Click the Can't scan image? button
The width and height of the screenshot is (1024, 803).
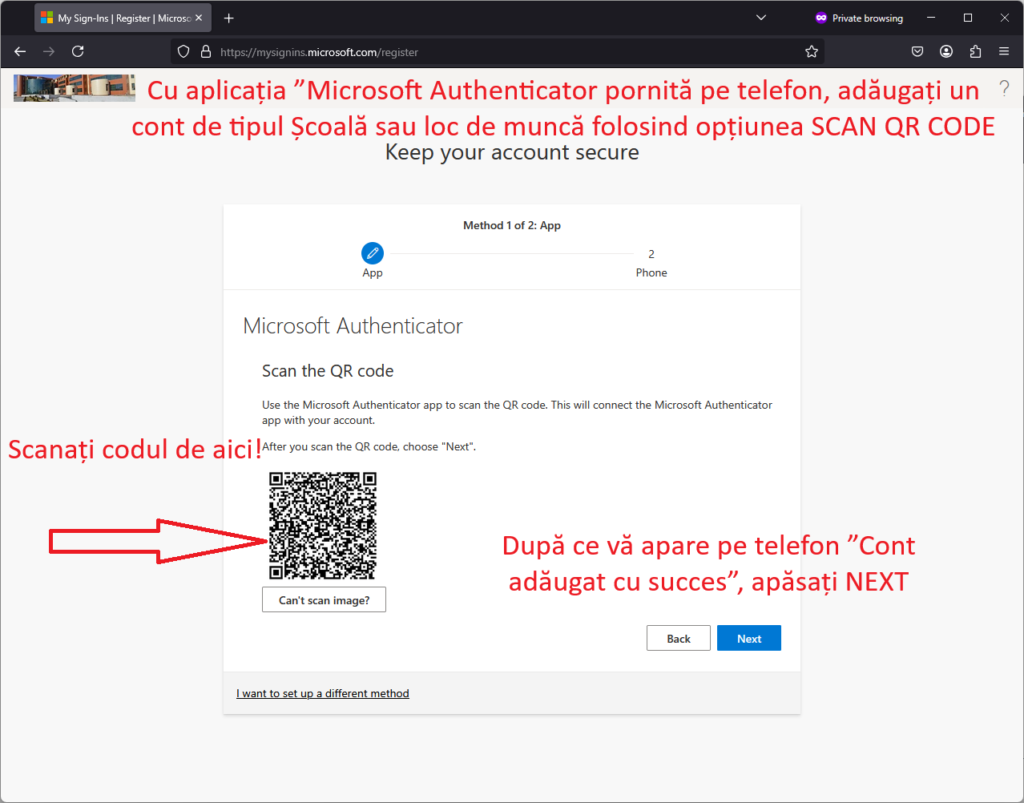[x=324, y=600]
